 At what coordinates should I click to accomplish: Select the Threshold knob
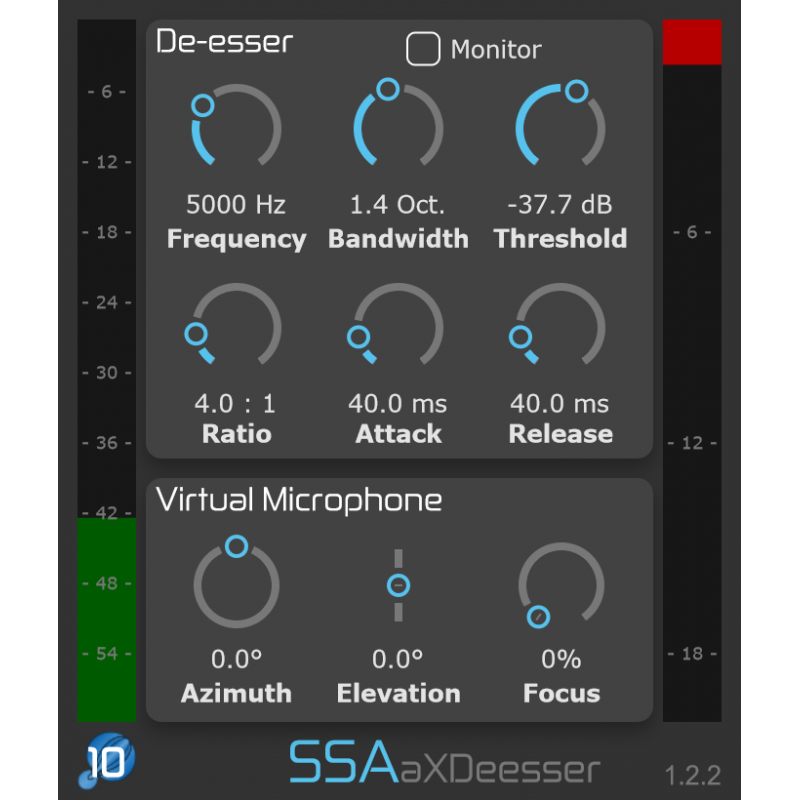(x=561, y=128)
